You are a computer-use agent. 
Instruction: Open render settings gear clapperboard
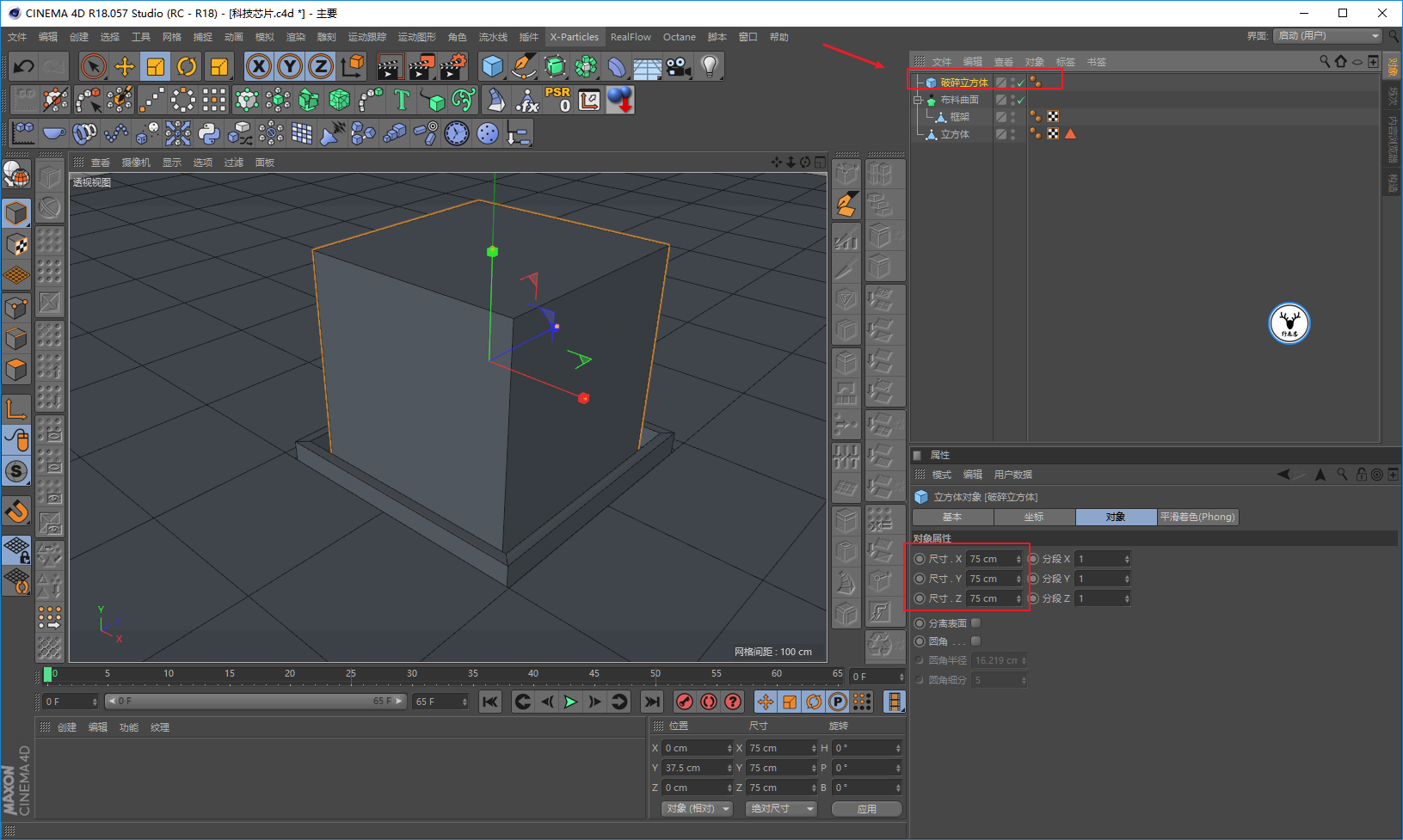tap(452, 66)
